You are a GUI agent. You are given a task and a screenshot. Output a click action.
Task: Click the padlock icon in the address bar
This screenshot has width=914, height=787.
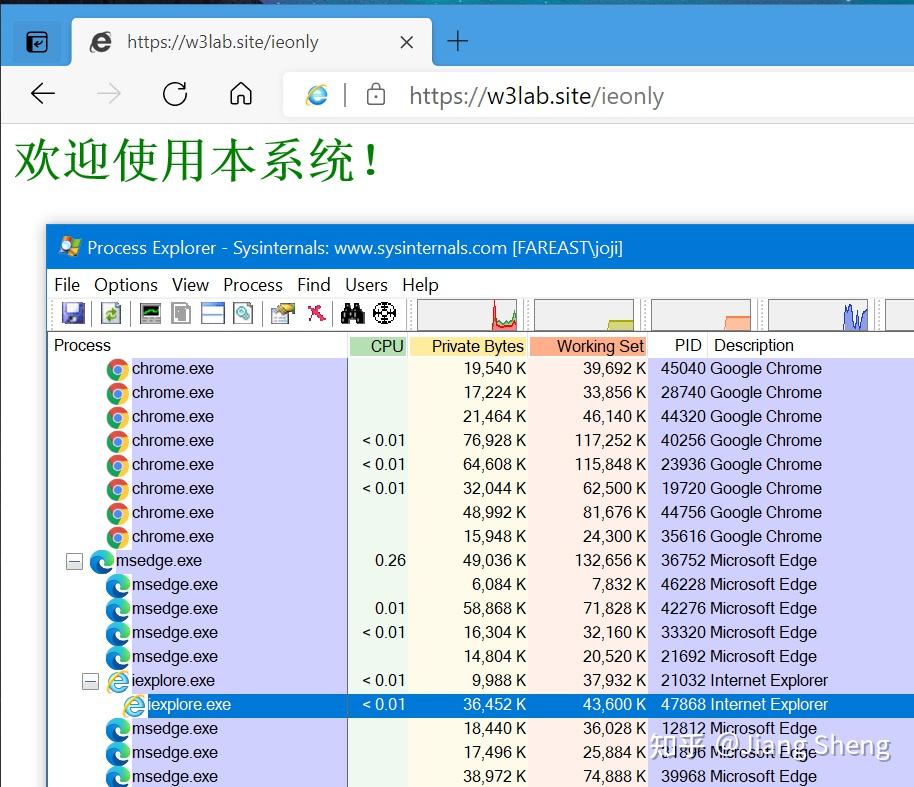(x=375, y=95)
